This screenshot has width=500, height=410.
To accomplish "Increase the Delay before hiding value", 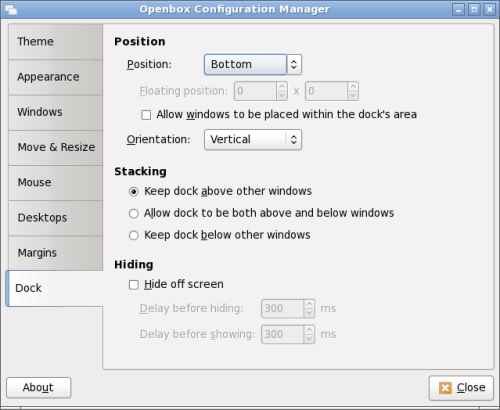I will tap(309, 304).
